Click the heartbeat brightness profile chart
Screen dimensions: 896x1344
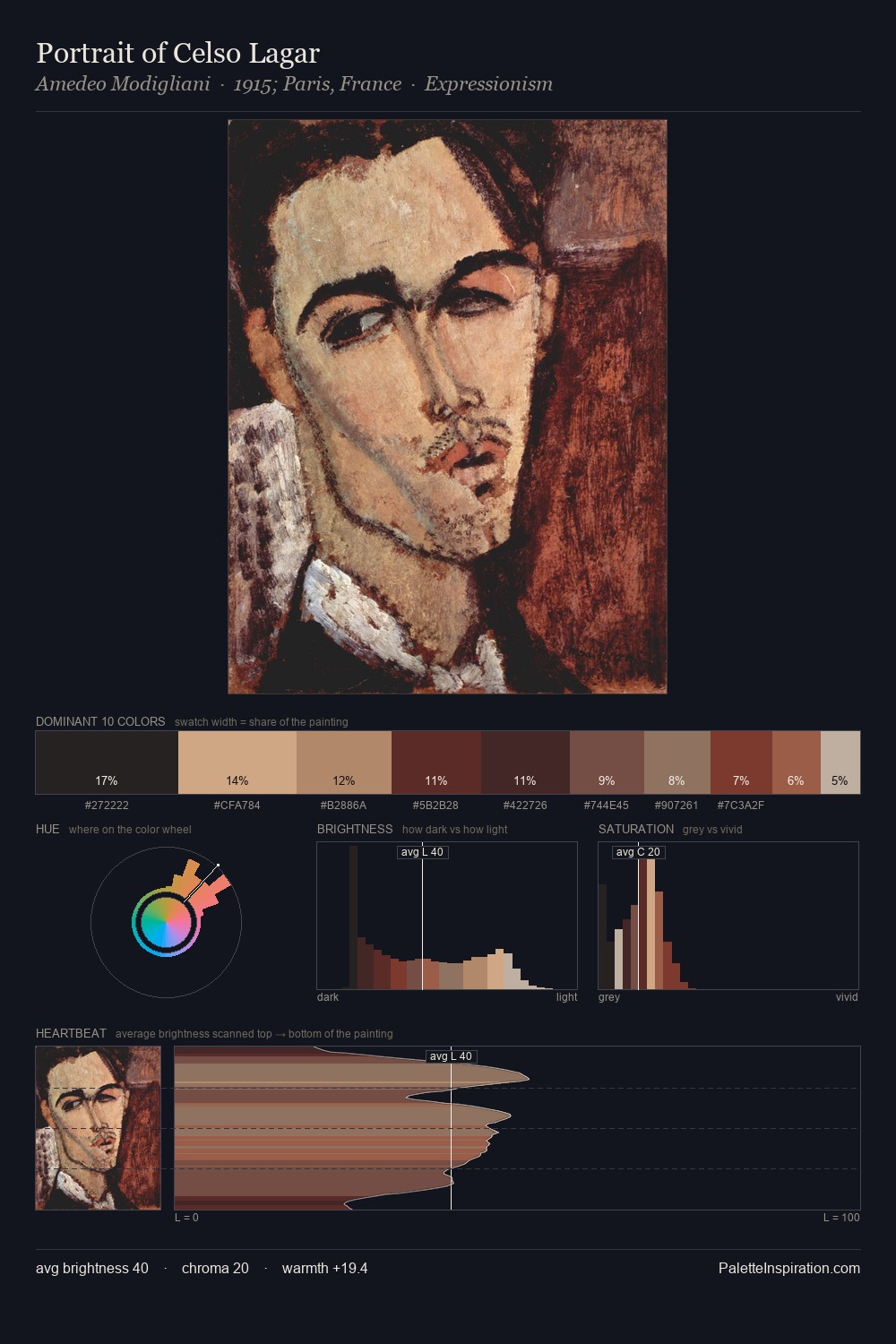coord(517,1128)
